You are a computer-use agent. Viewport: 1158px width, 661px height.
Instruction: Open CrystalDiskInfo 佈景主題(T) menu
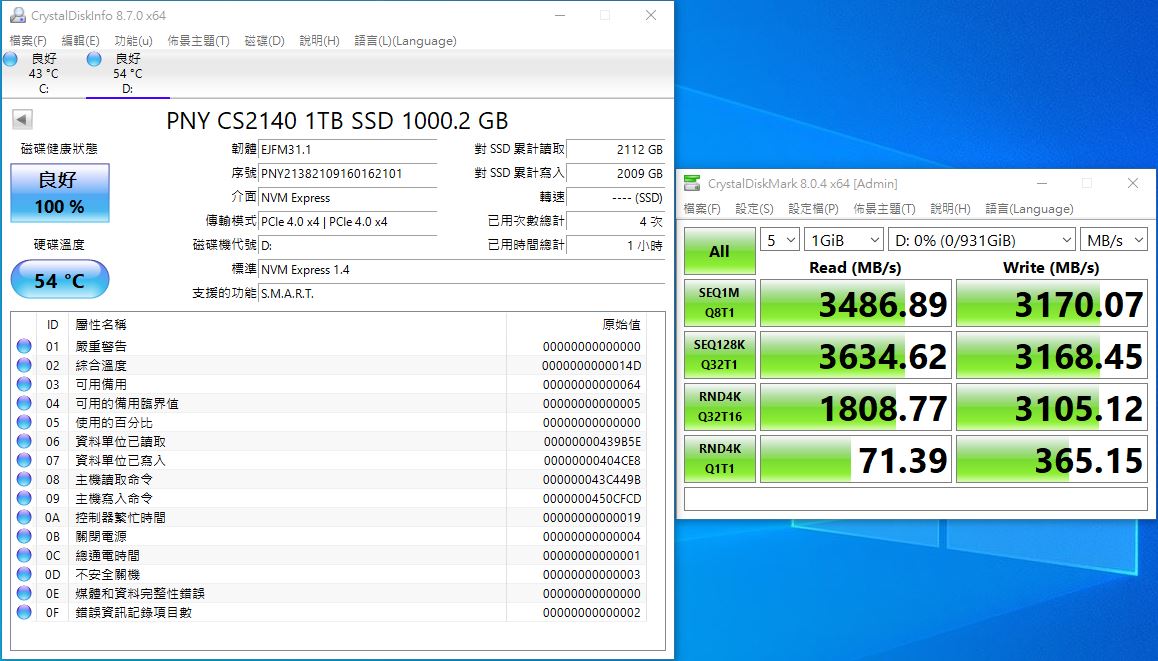click(x=198, y=41)
